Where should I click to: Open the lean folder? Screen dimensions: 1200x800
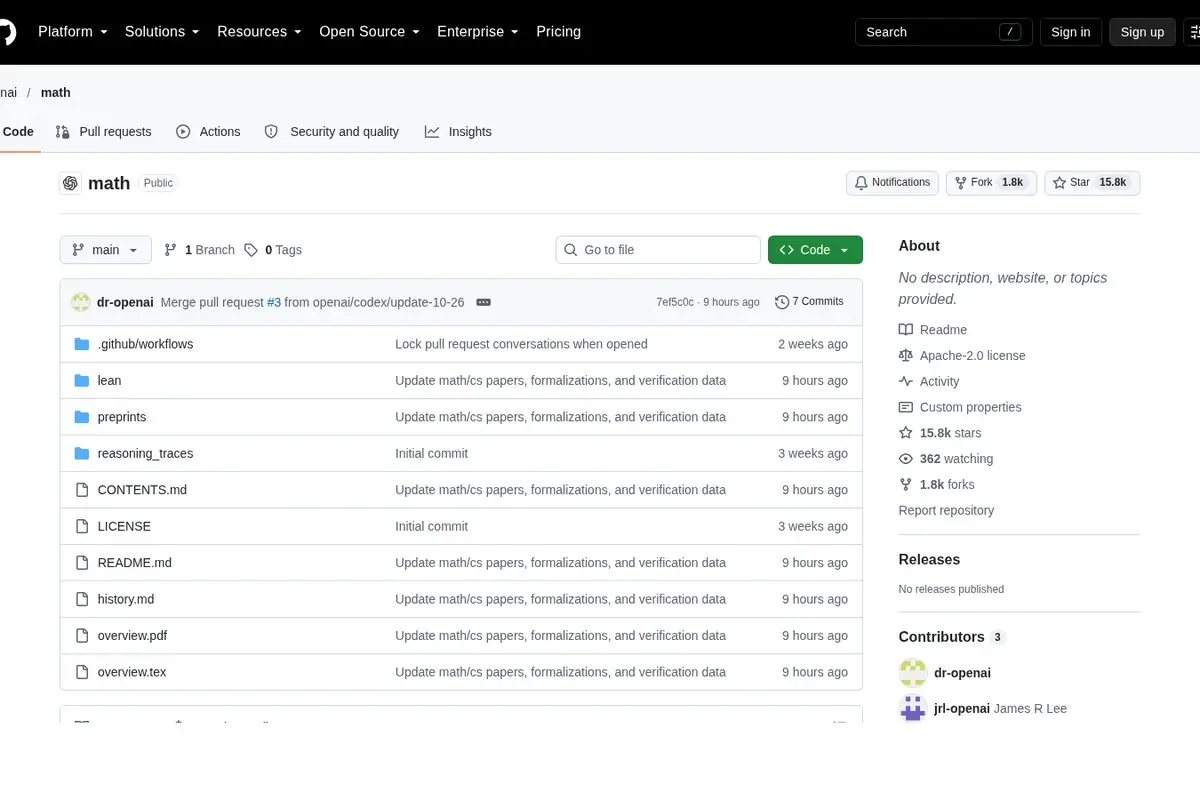pos(109,381)
